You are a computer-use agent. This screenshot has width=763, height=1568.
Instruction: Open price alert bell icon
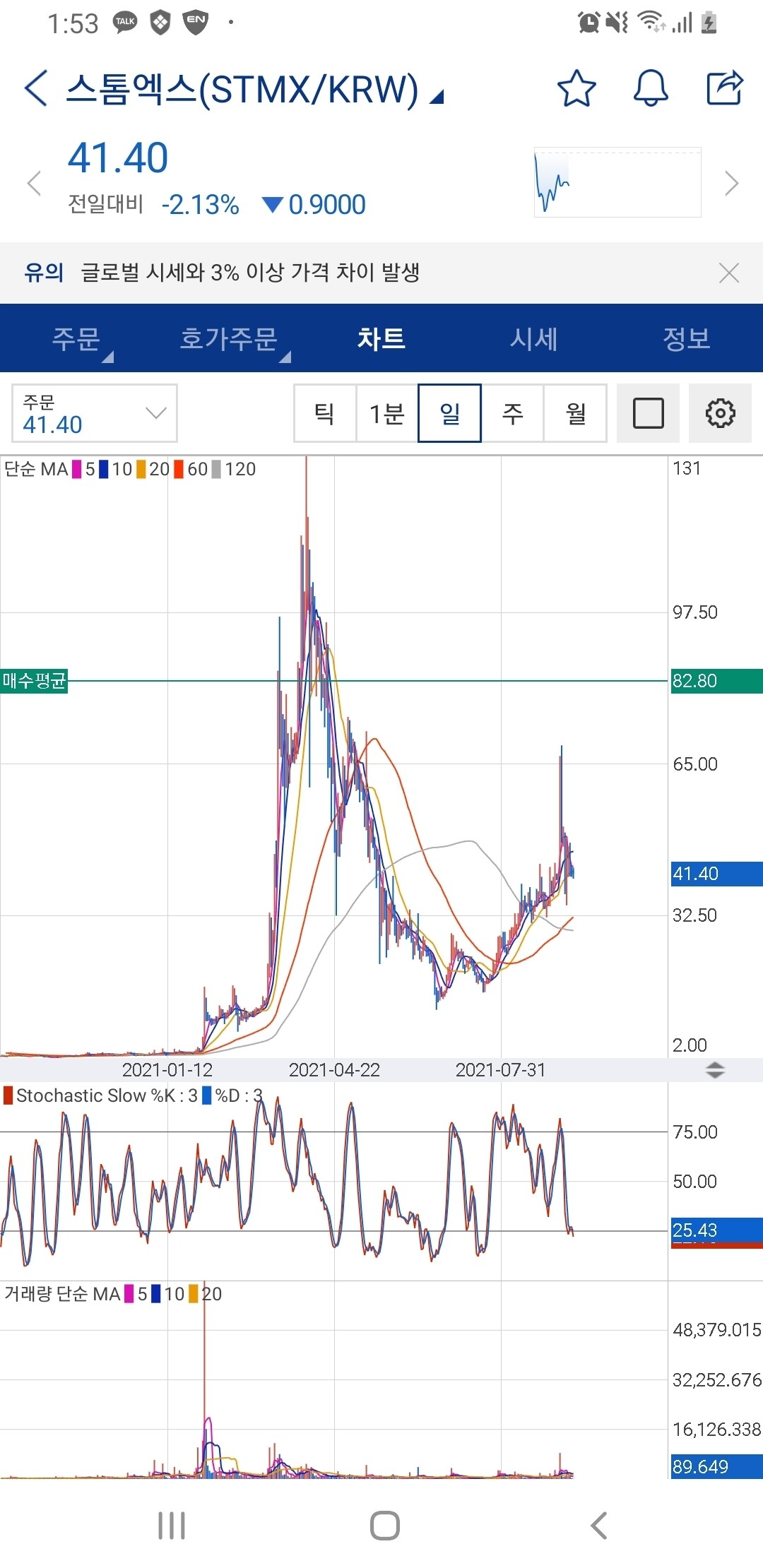[x=651, y=89]
